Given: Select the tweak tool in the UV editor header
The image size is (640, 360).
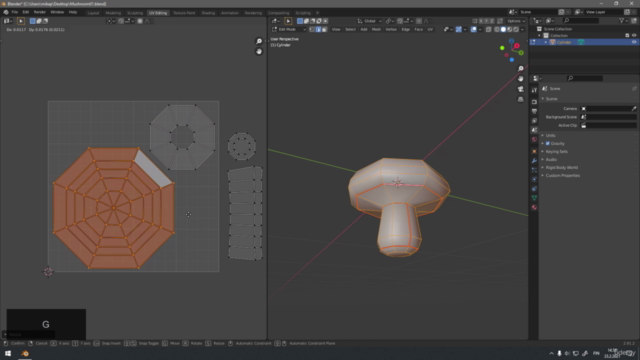Looking at the screenshot, I should [21, 21].
